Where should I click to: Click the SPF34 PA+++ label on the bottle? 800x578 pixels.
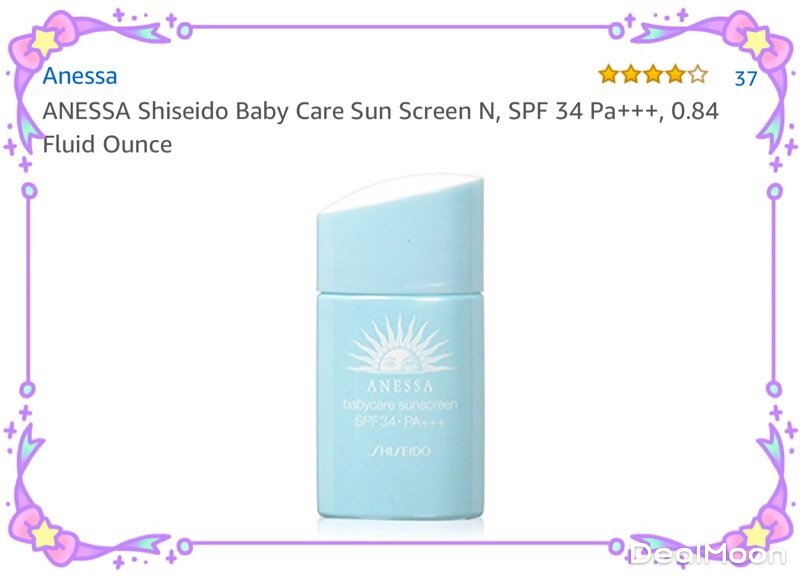tap(399, 422)
